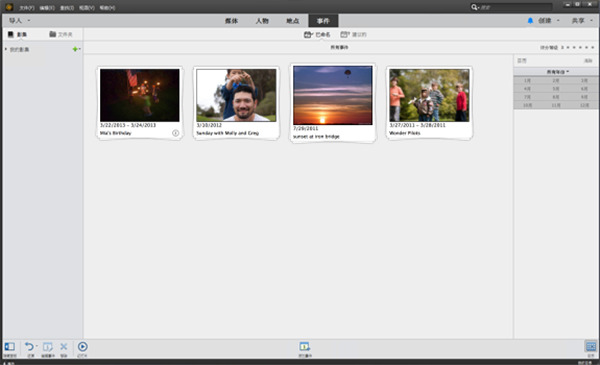Click the 7/29/2011 date text

click(x=305, y=129)
